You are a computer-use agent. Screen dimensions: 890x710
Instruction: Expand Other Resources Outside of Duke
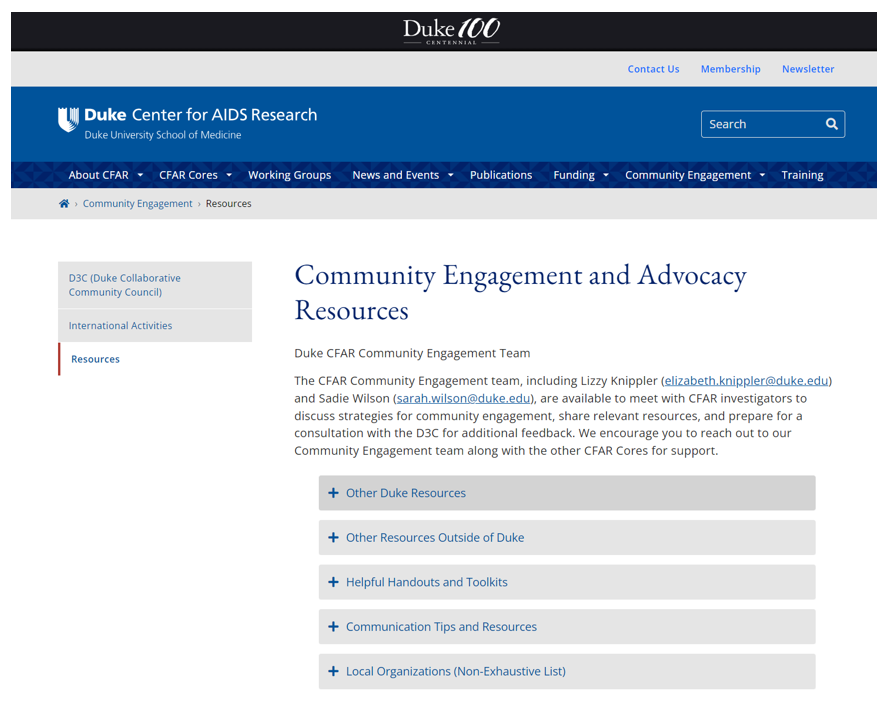567,537
